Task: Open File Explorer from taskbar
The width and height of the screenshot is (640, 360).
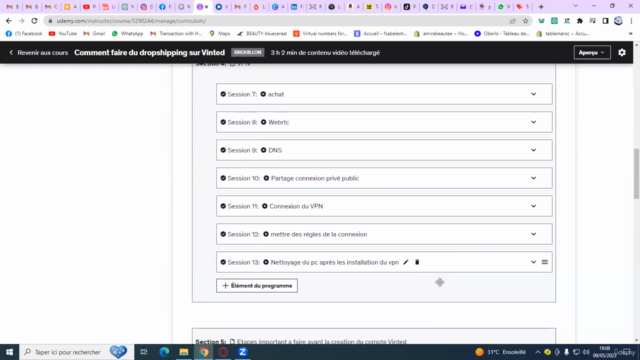Action: [x=184, y=352]
